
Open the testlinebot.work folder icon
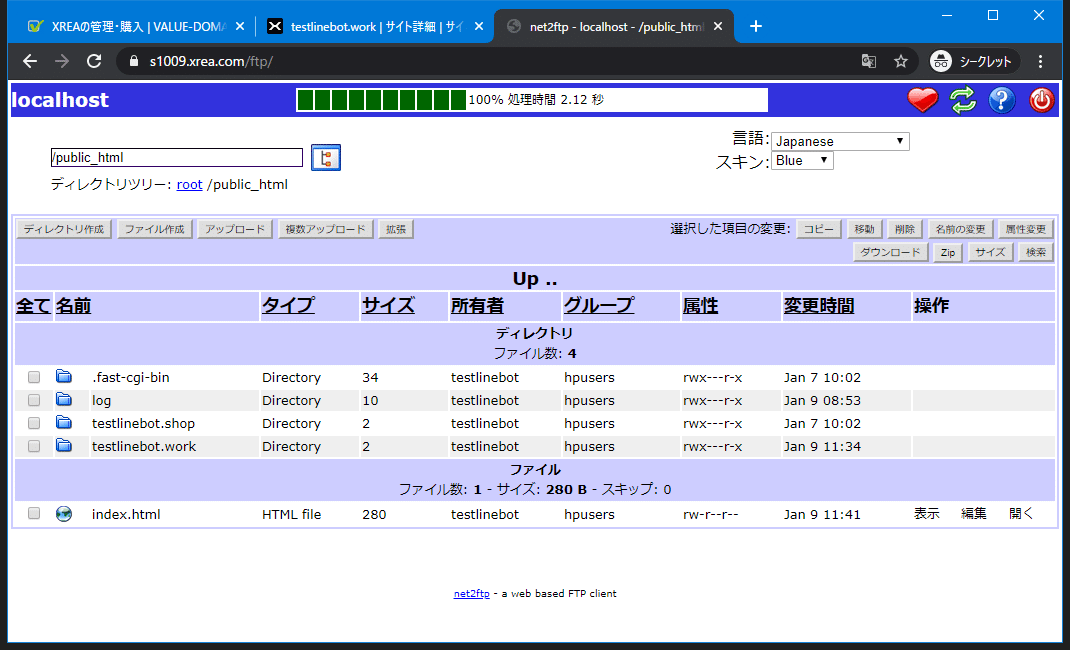pyautogui.click(x=64, y=446)
